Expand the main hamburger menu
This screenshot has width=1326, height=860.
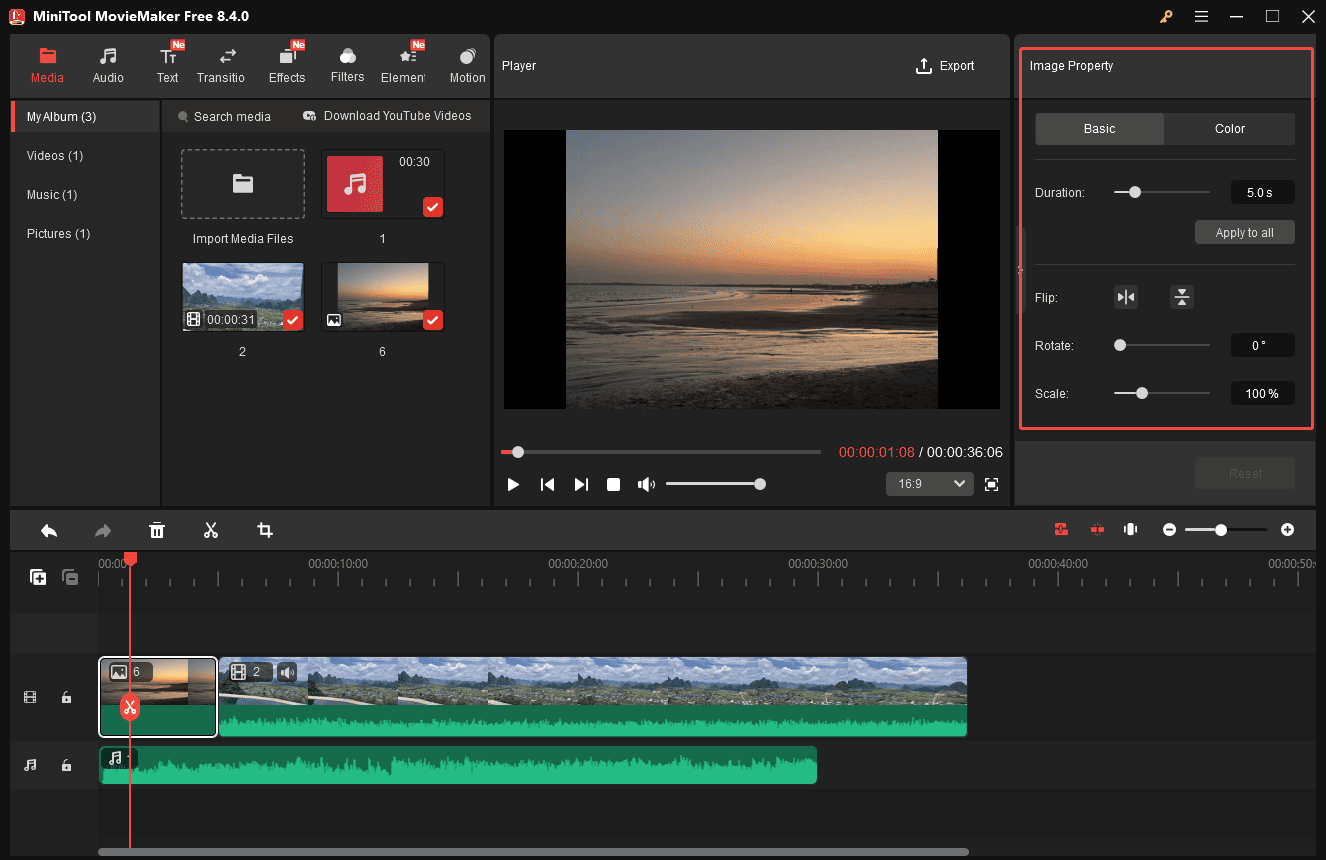click(1201, 16)
